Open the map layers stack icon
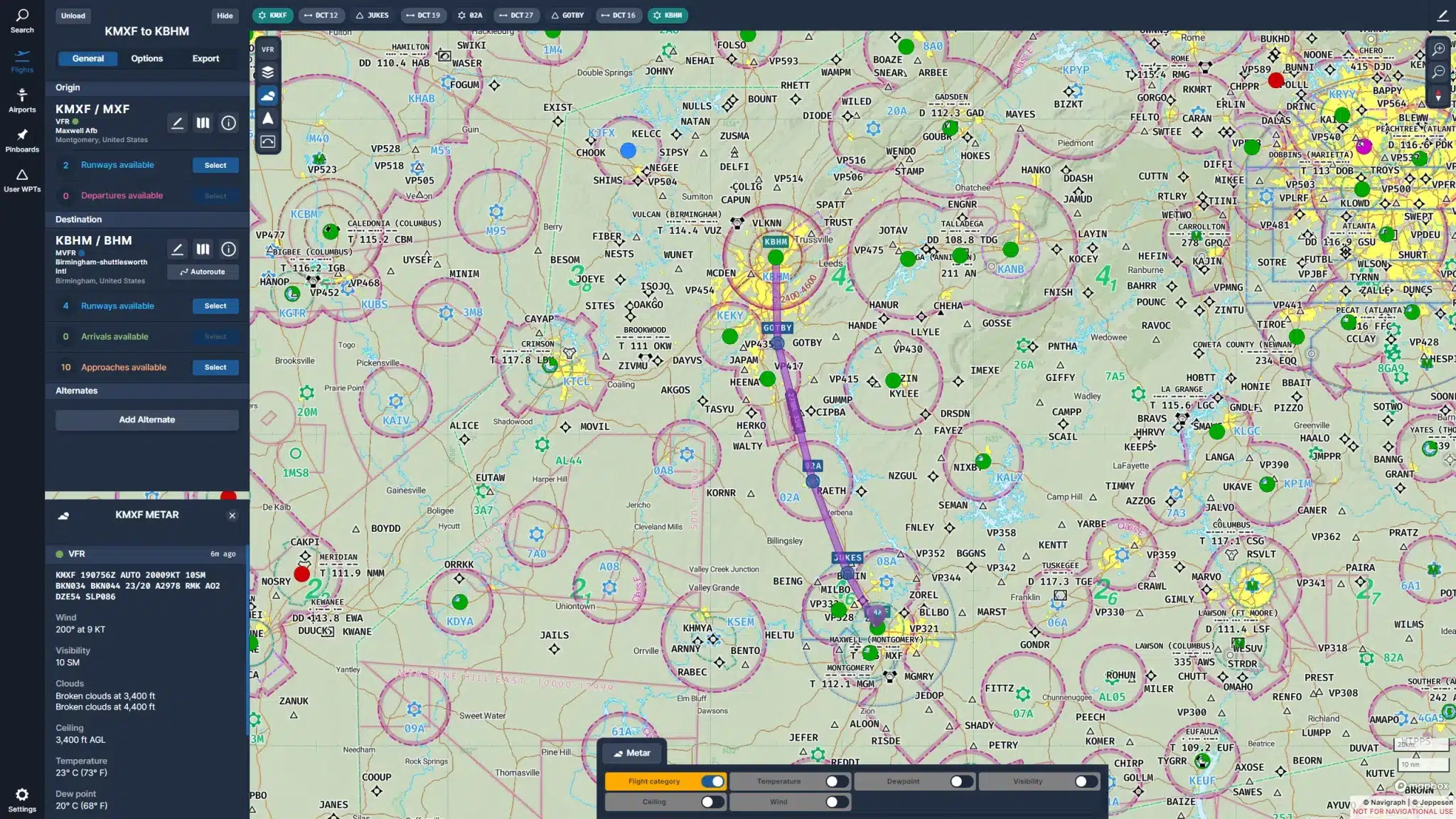Image resolution: width=1456 pixels, height=819 pixels. click(x=267, y=73)
